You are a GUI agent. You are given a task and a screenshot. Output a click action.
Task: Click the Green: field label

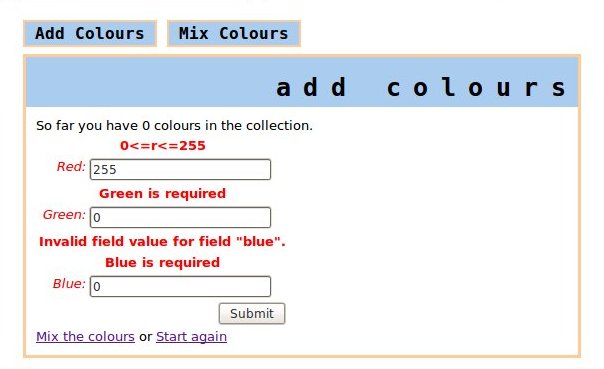coord(64,215)
